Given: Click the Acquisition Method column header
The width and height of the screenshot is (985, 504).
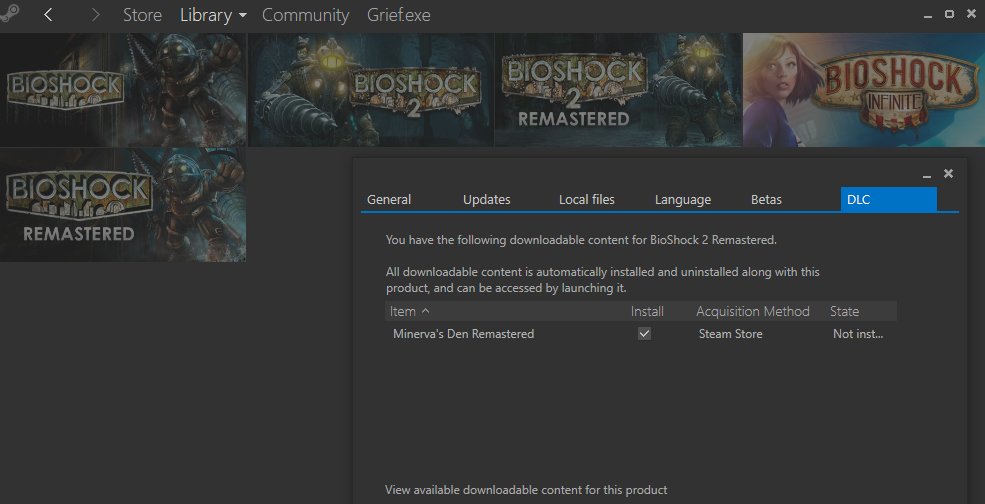Looking at the screenshot, I should (x=753, y=311).
